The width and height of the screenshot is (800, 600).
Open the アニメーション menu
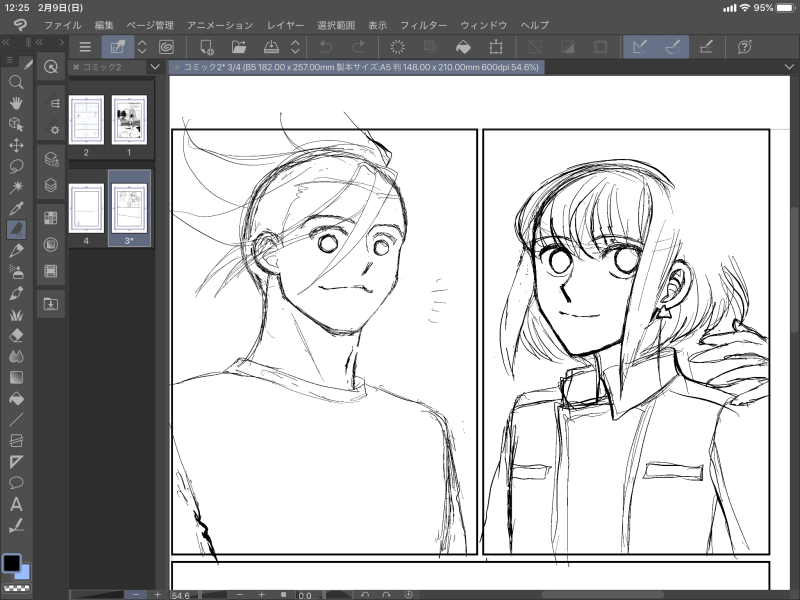pyautogui.click(x=220, y=25)
